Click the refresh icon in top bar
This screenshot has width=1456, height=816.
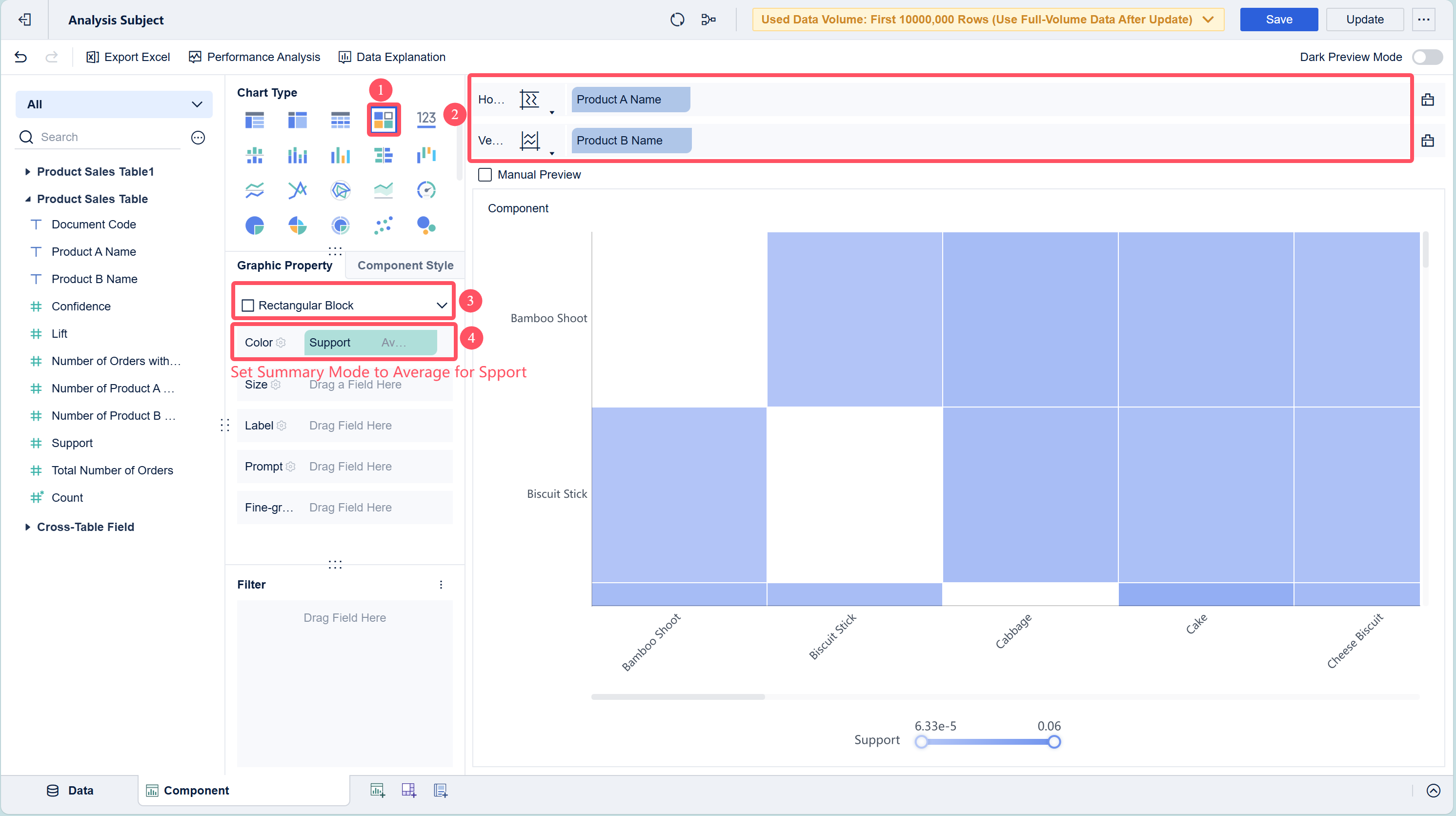tap(677, 20)
